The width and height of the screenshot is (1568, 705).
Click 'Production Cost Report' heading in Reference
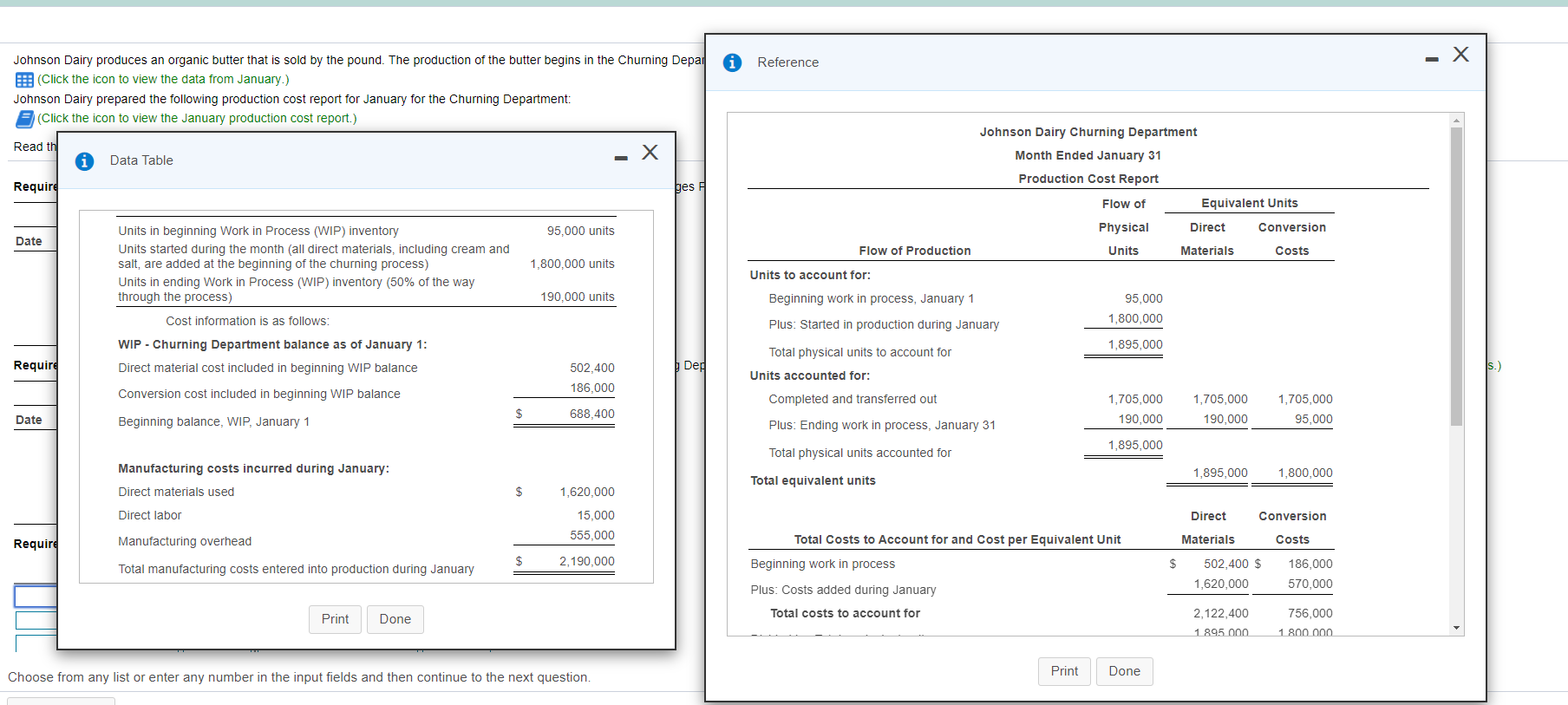click(1088, 179)
